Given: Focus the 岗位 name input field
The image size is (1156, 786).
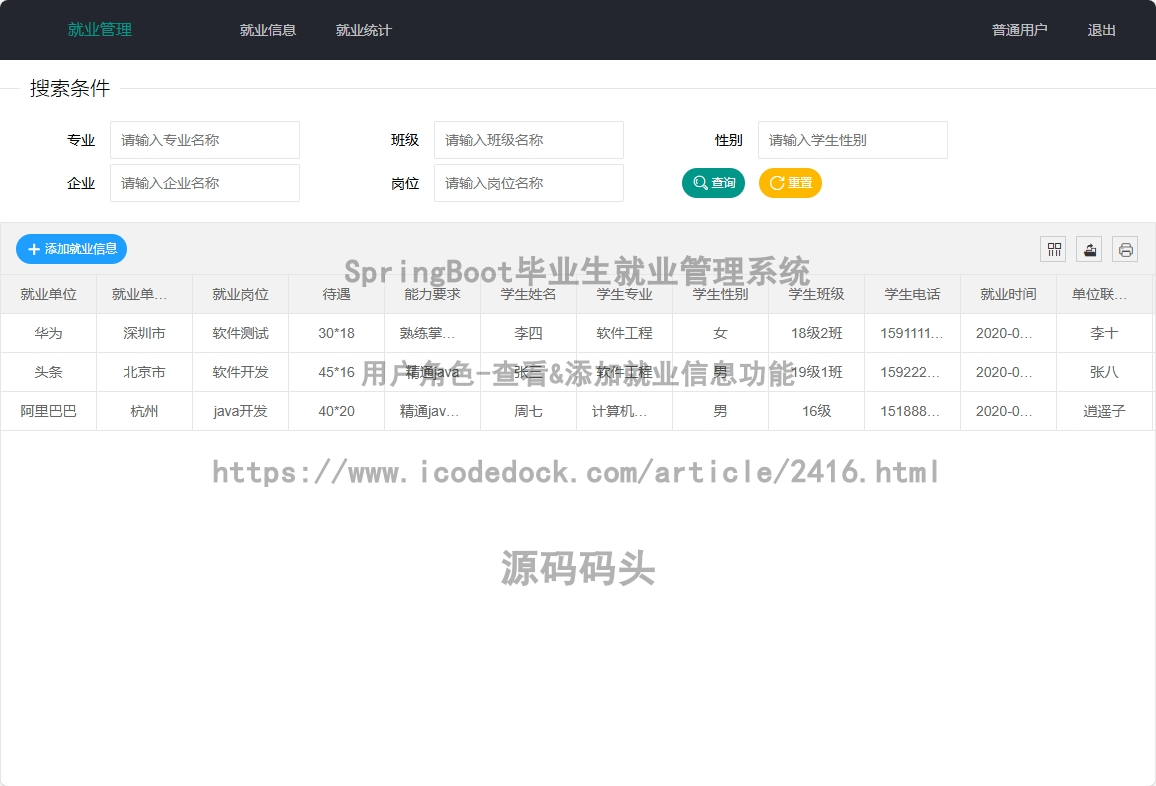Looking at the screenshot, I should point(529,183).
